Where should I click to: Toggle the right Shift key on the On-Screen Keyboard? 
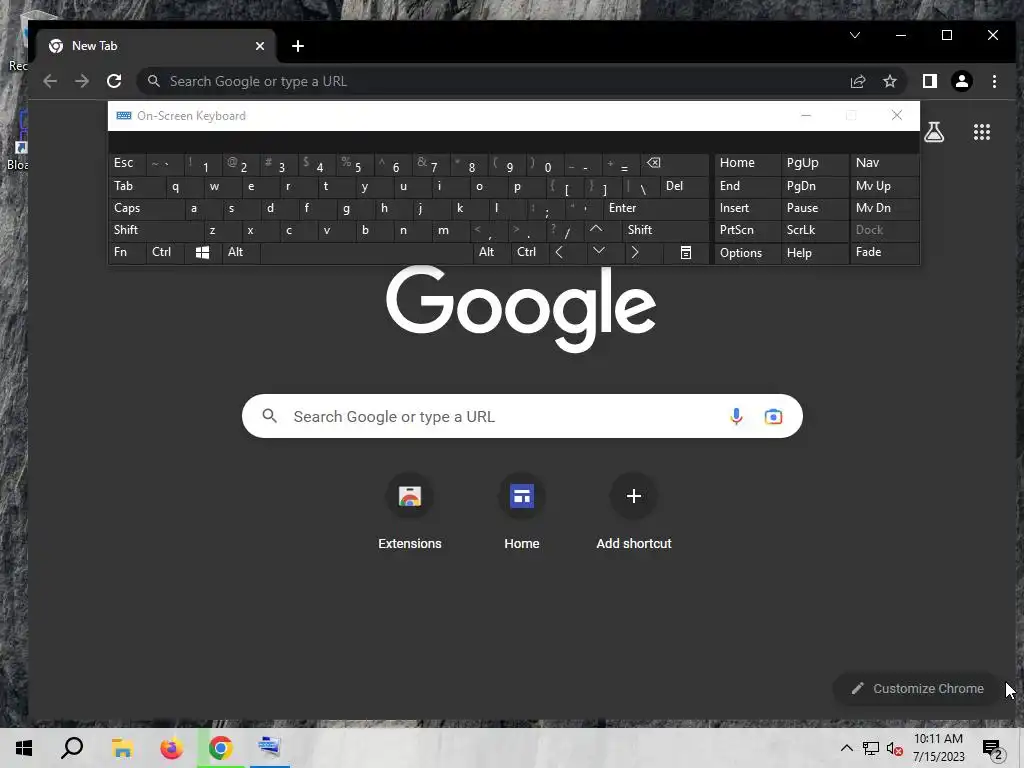[x=665, y=230]
